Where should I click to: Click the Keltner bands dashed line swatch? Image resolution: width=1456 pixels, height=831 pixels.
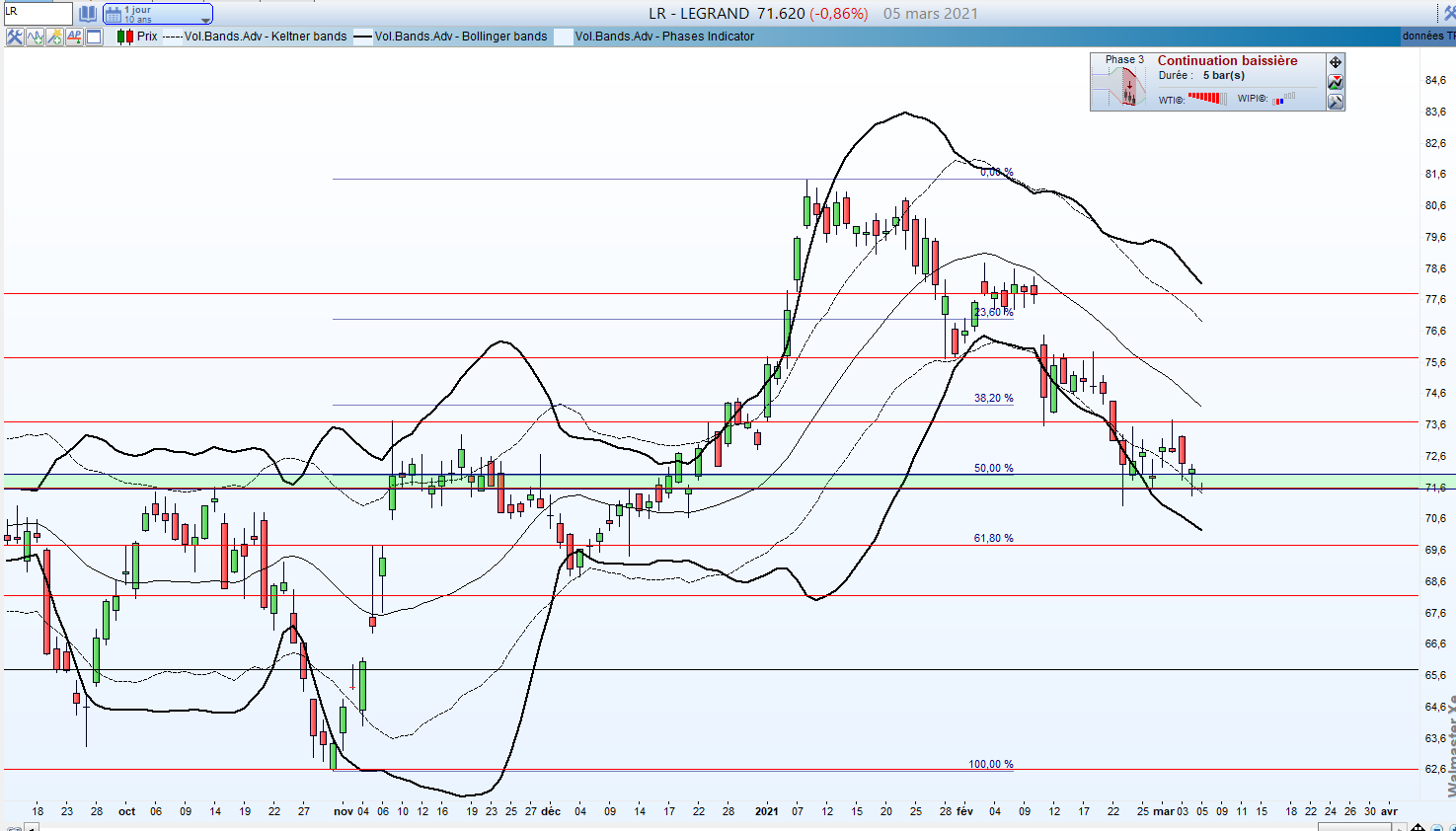[x=172, y=38]
